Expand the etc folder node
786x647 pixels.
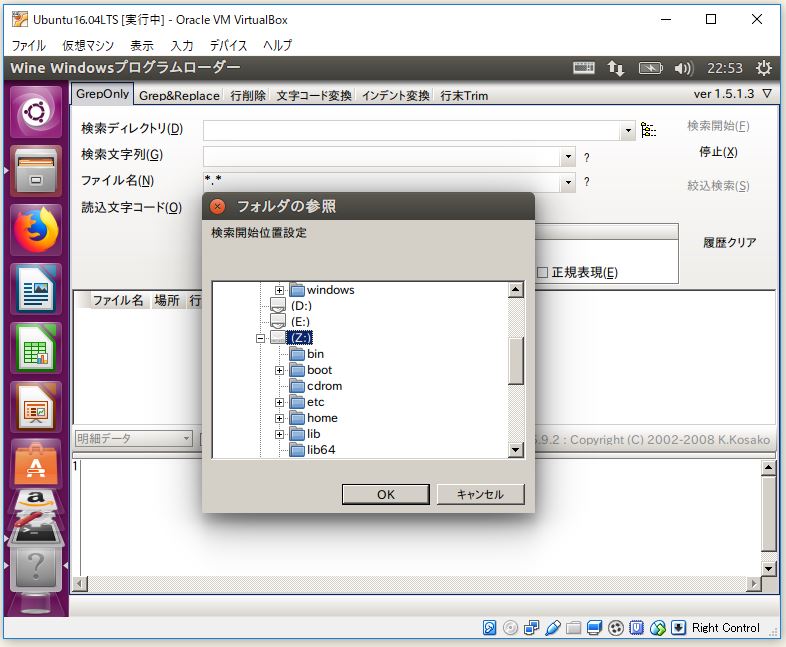point(280,402)
